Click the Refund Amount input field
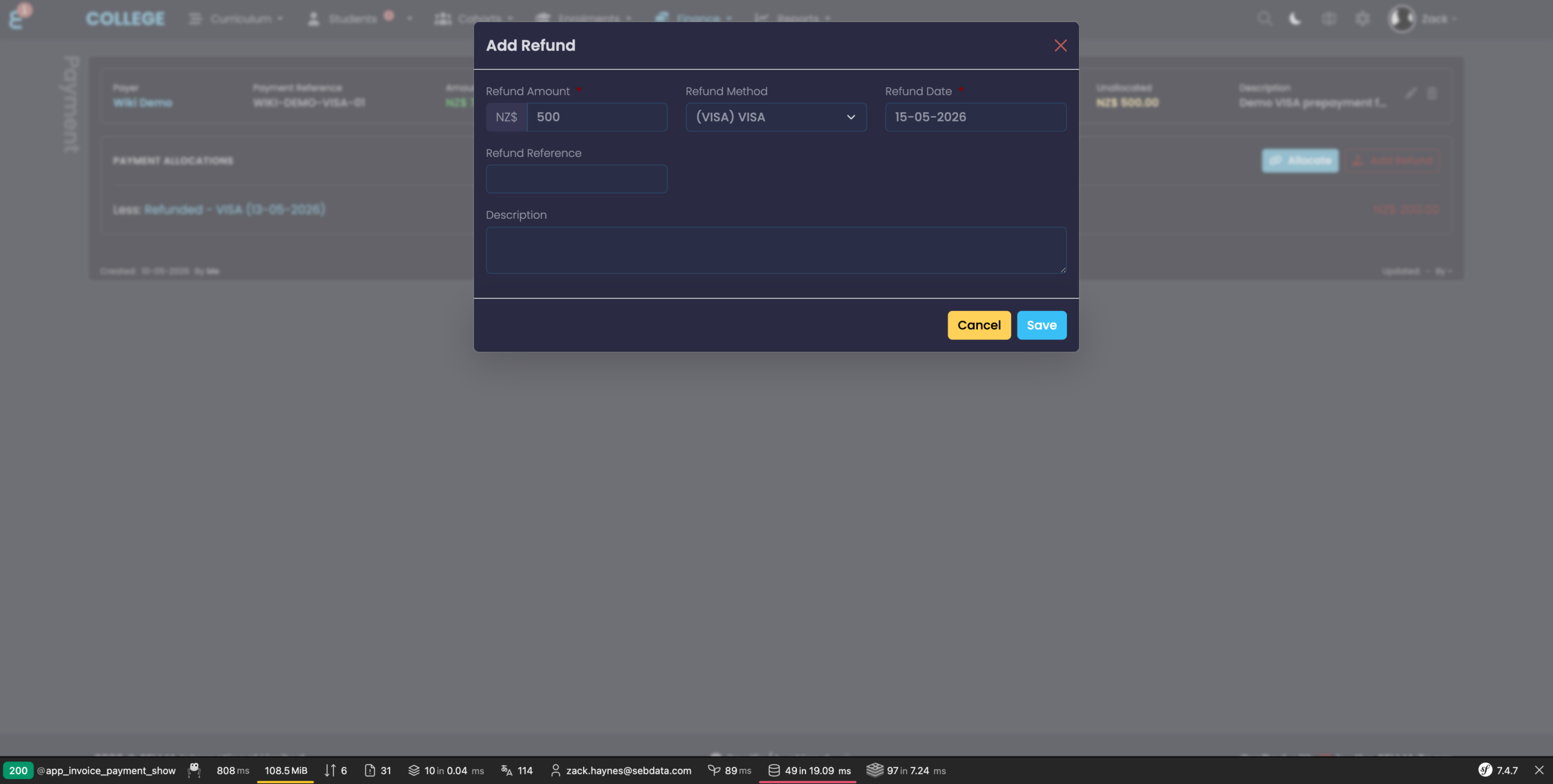Screen dimensions: 1553x784 click(x=597, y=117)
